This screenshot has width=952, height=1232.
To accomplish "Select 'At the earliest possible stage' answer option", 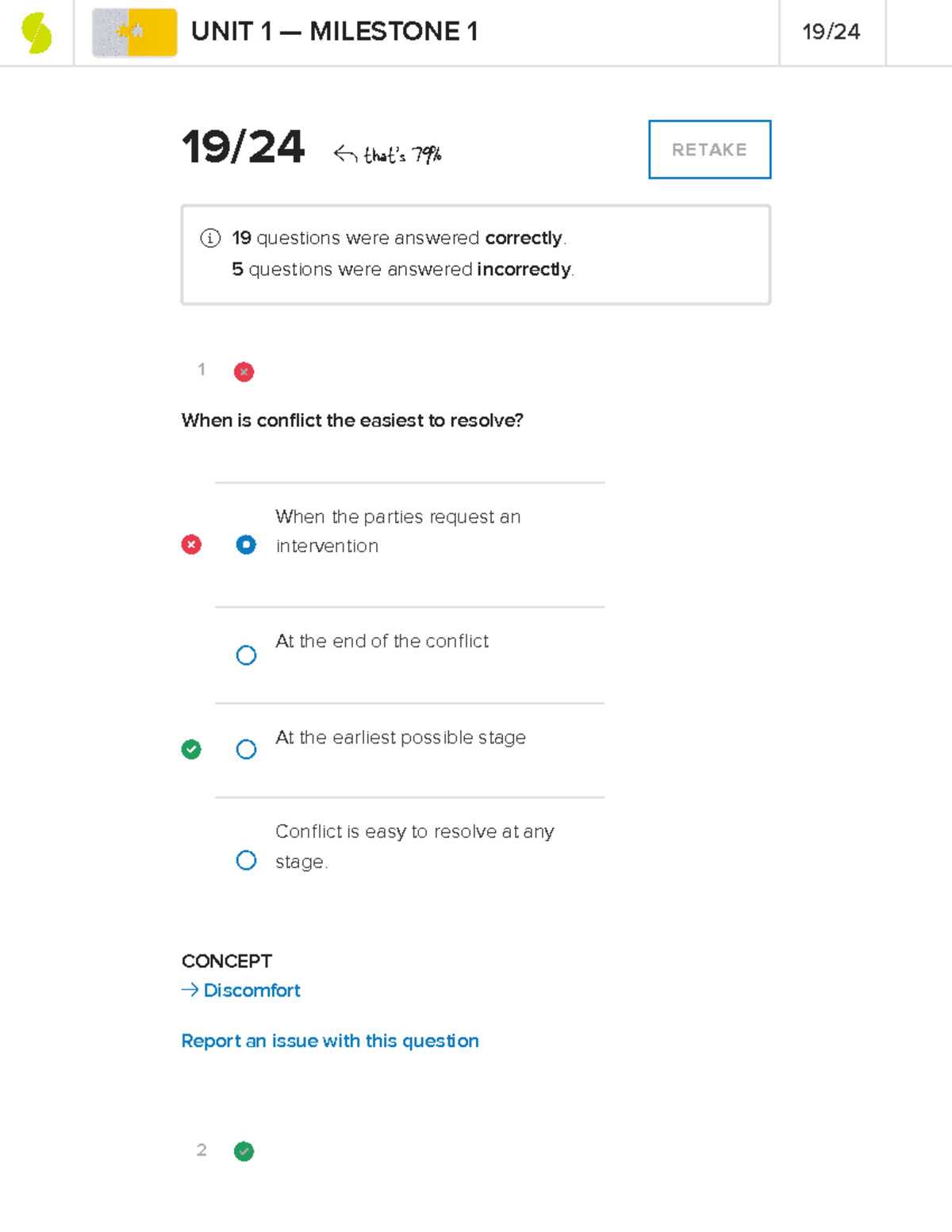I will (x=247, y=749).
